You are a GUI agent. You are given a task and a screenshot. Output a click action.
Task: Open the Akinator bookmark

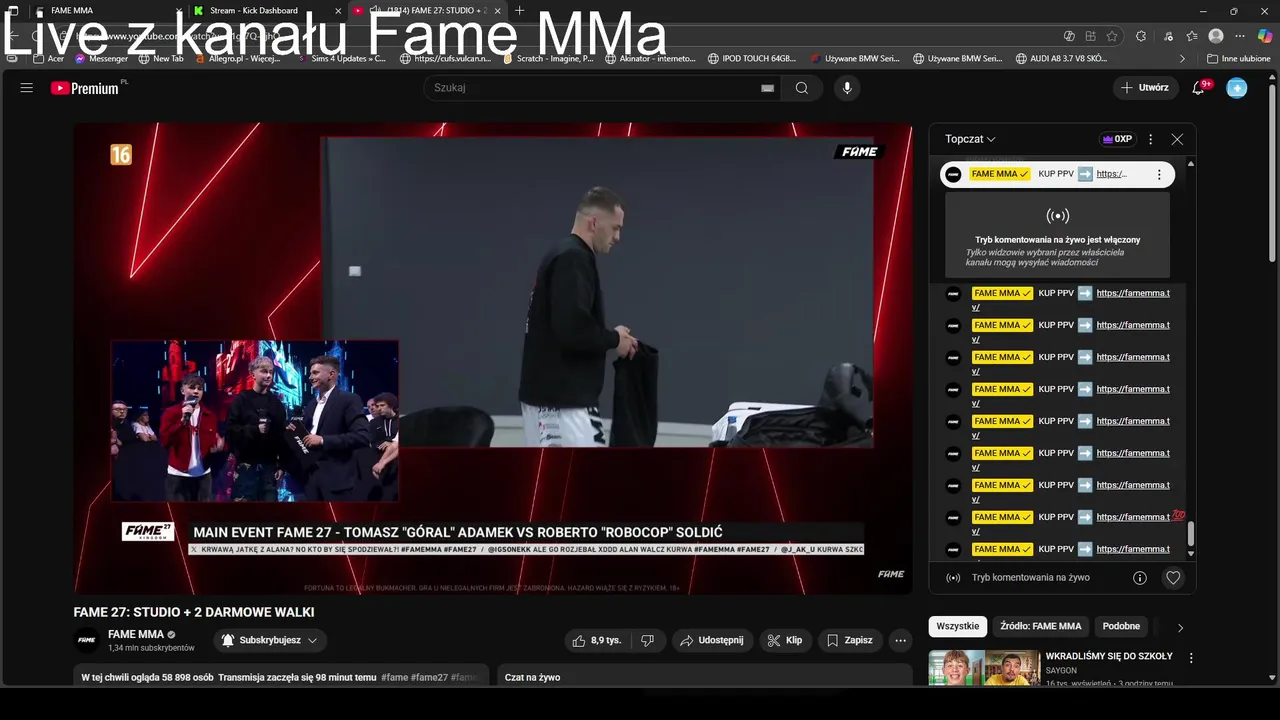pyautogui.click(x=650, y=59)
